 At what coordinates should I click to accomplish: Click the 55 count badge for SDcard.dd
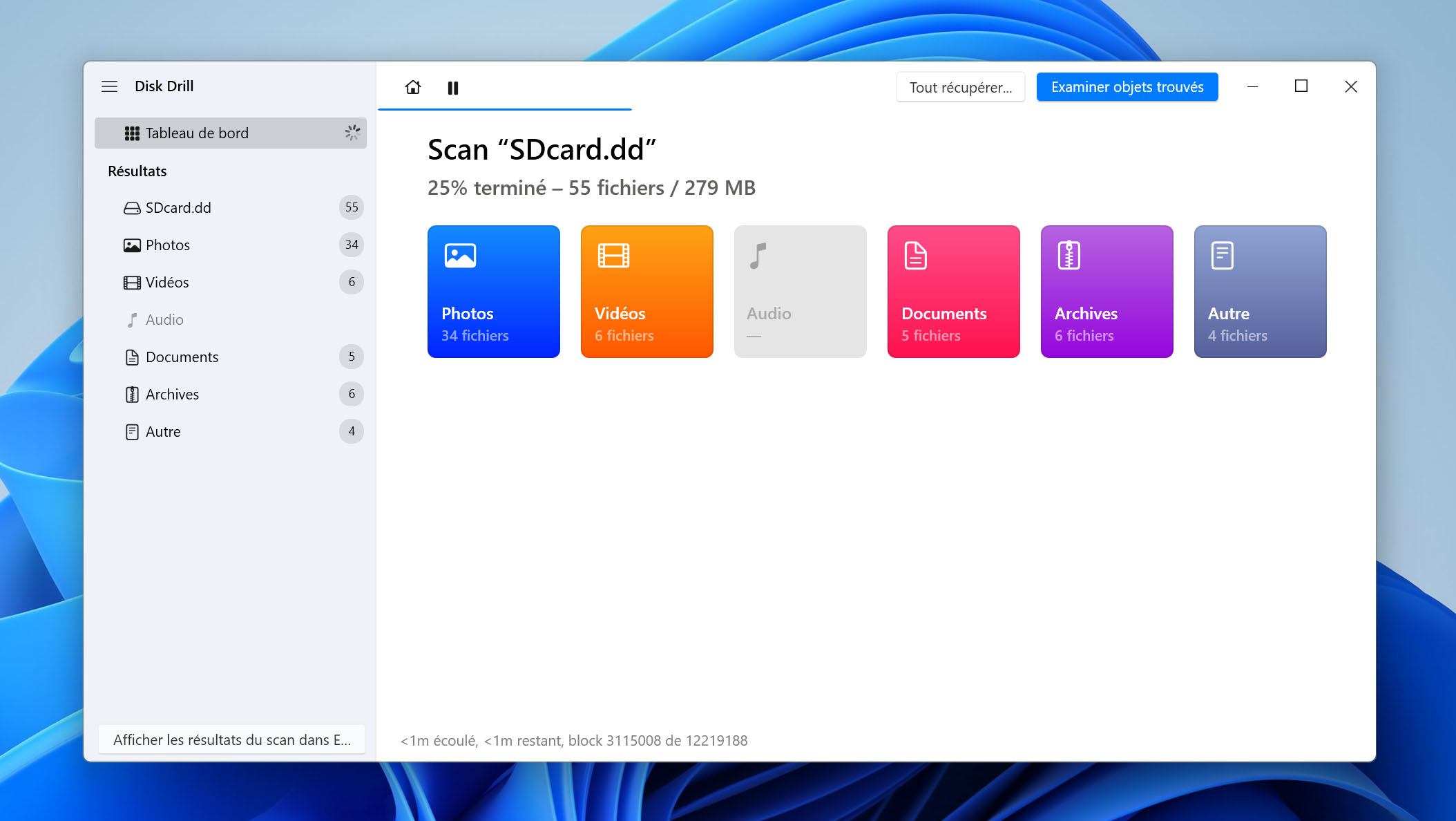pyautogui.click(x=352, y=207)
